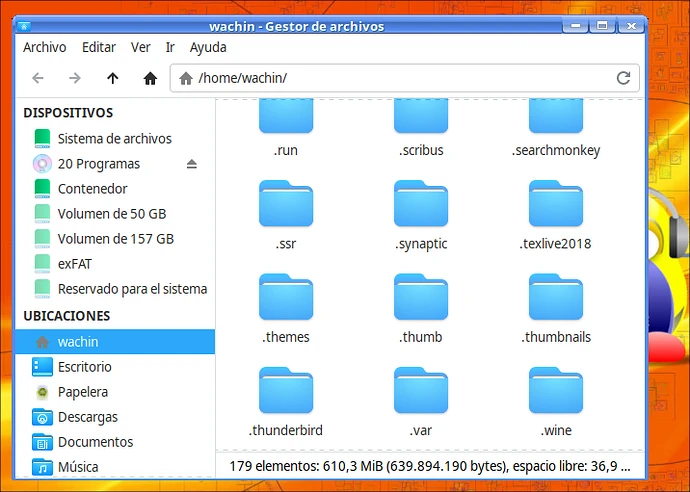Open Volumen de 157 GB

(114, 239)
